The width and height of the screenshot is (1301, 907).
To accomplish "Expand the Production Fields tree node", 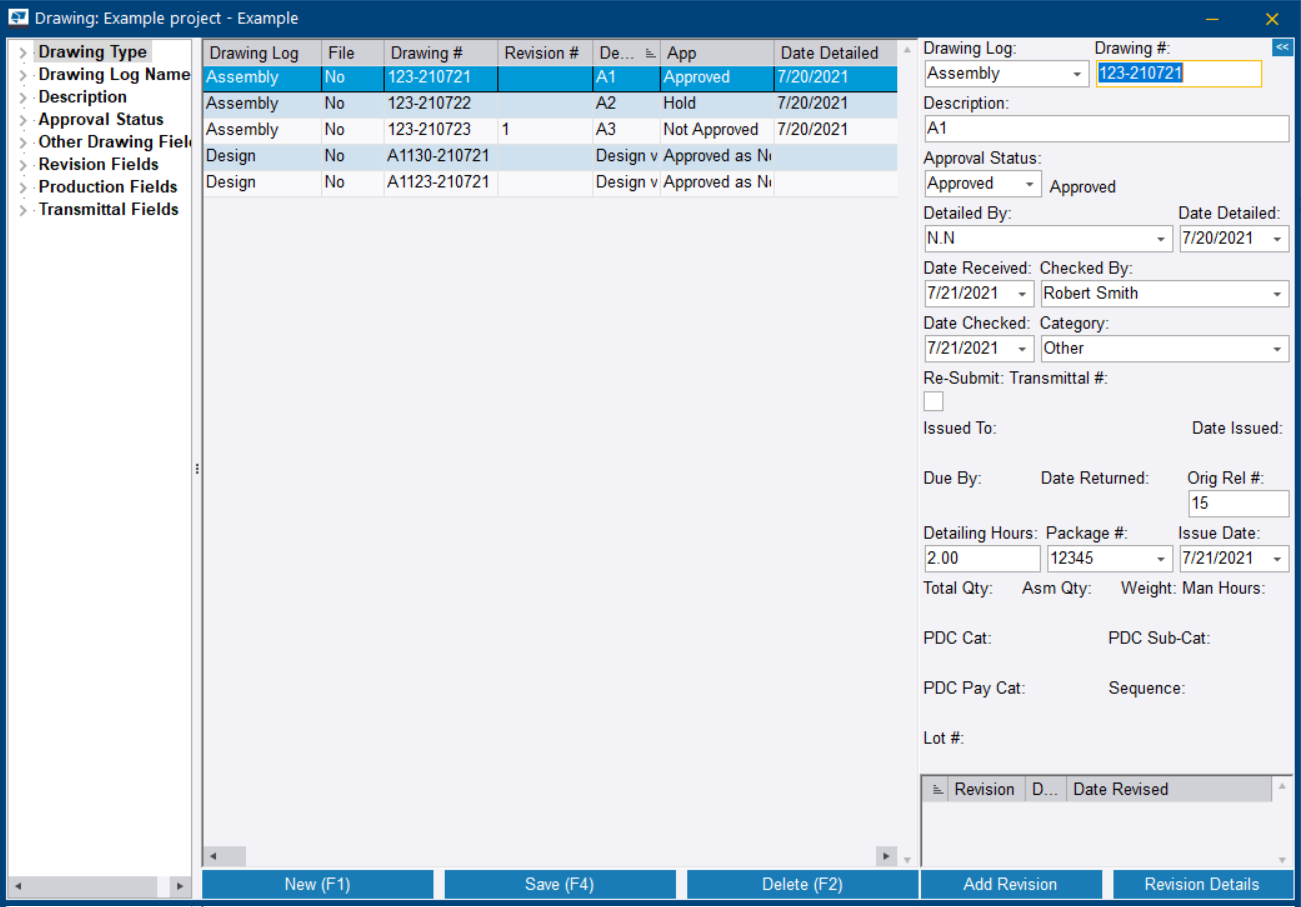I will pyautogui.click(x=22, y=186).
